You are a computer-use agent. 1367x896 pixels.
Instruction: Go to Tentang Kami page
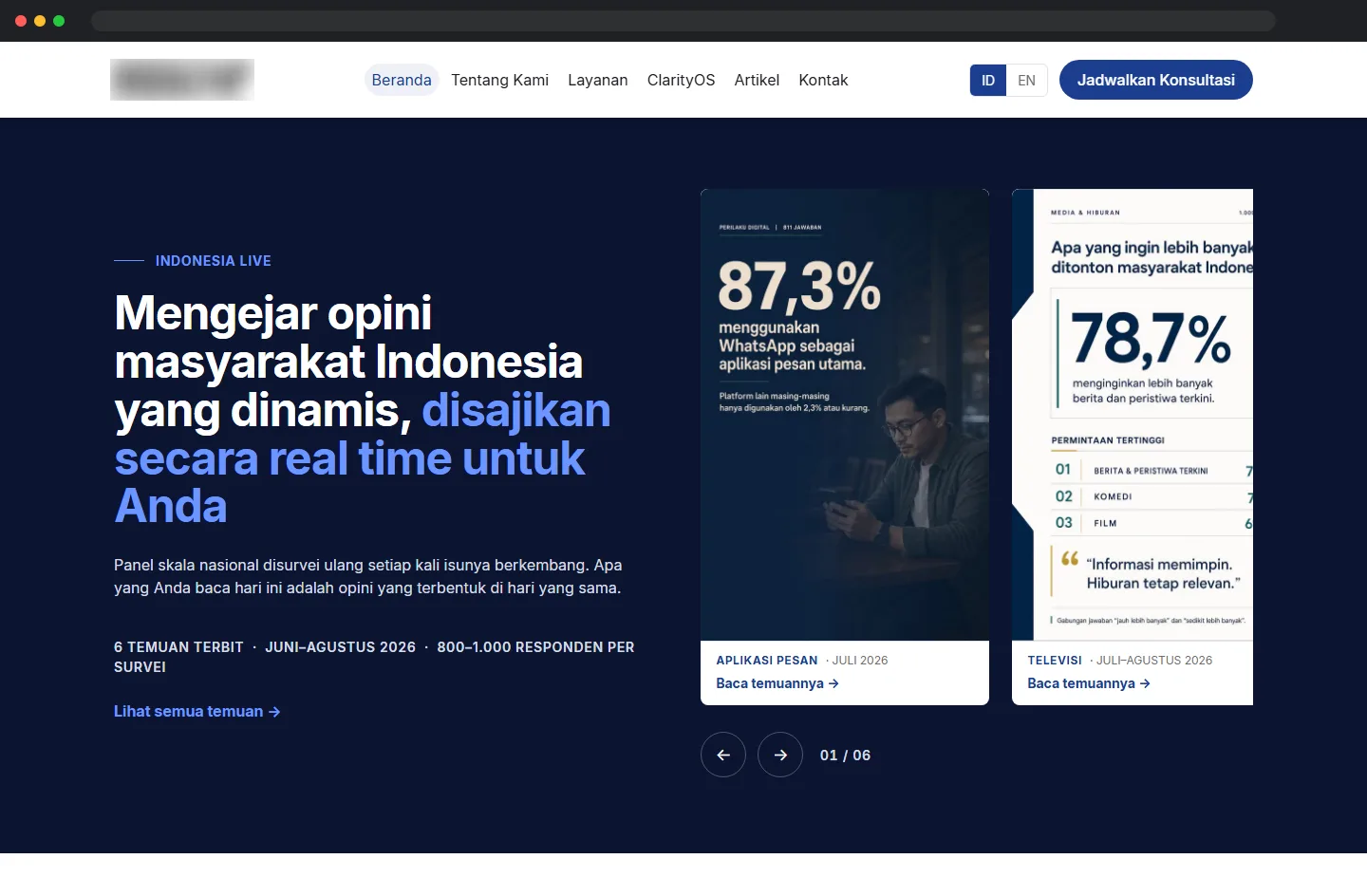499,80
